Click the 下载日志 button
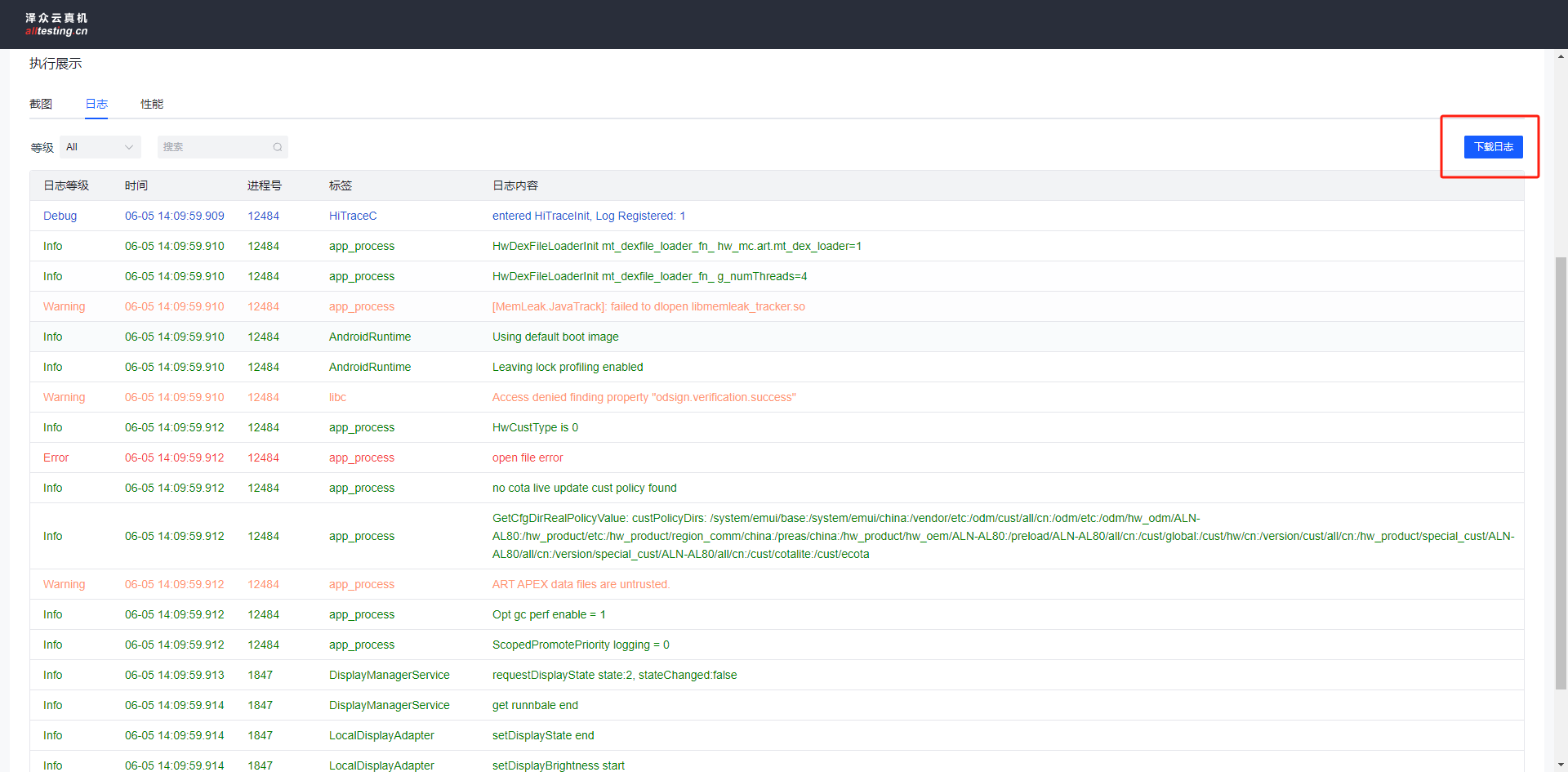 1493,147
